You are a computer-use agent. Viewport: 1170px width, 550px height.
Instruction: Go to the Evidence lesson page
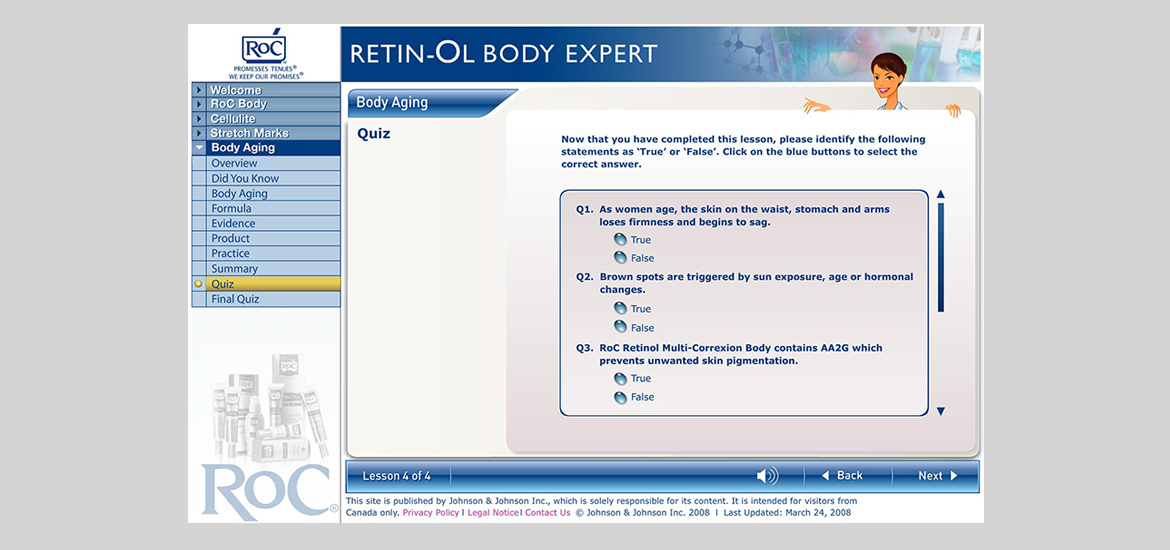[x=233, y=224]
